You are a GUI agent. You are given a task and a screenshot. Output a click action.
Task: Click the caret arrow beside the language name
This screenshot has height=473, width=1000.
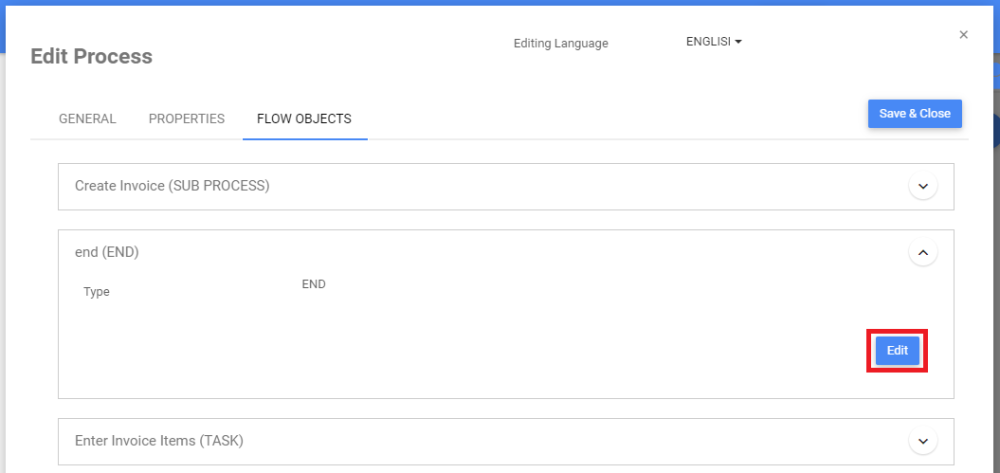(738, 42)
